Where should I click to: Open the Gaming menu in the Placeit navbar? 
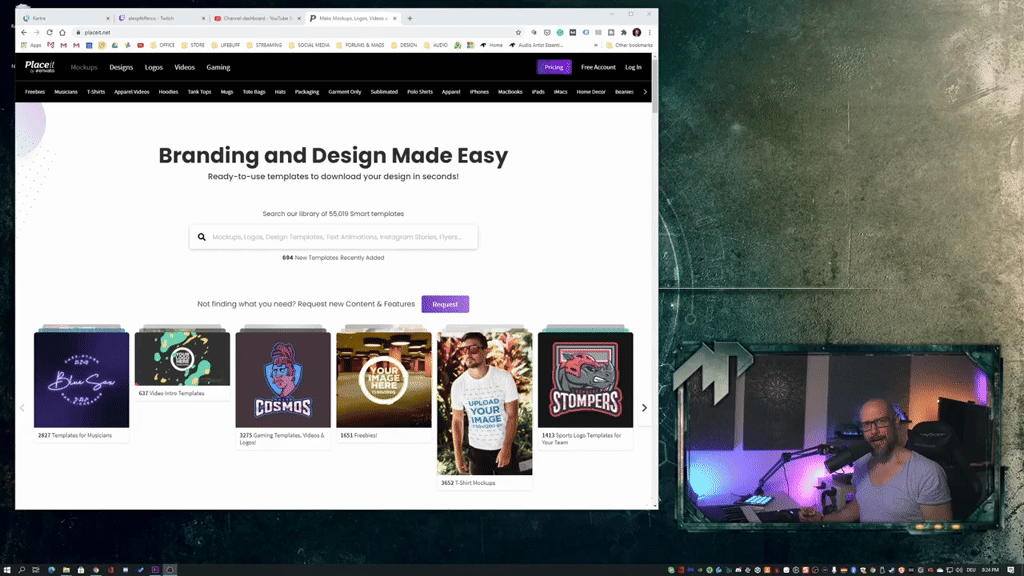coord(218,67)
